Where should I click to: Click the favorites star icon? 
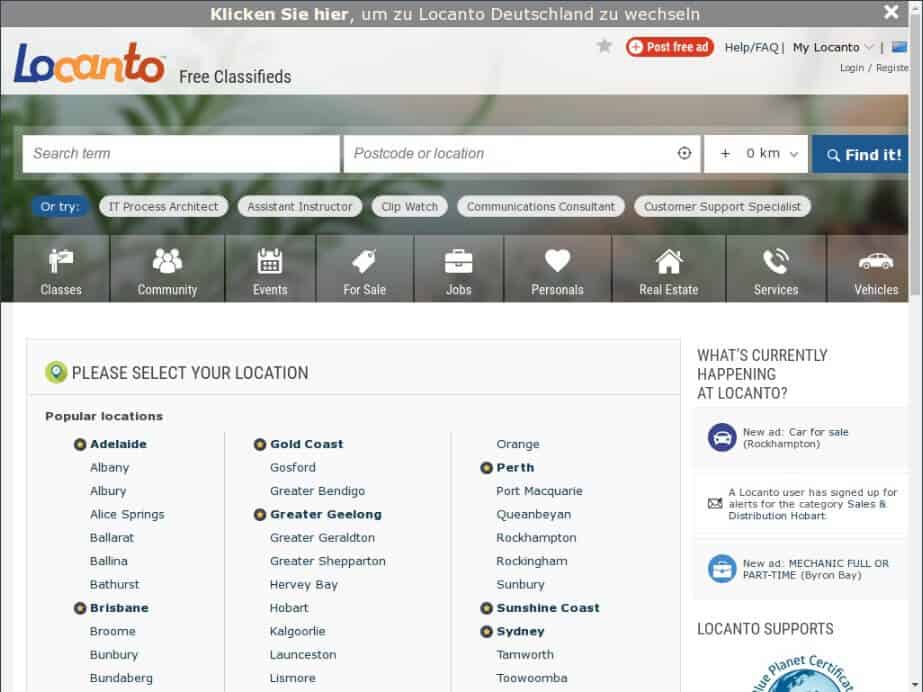[x=604, y=46]
